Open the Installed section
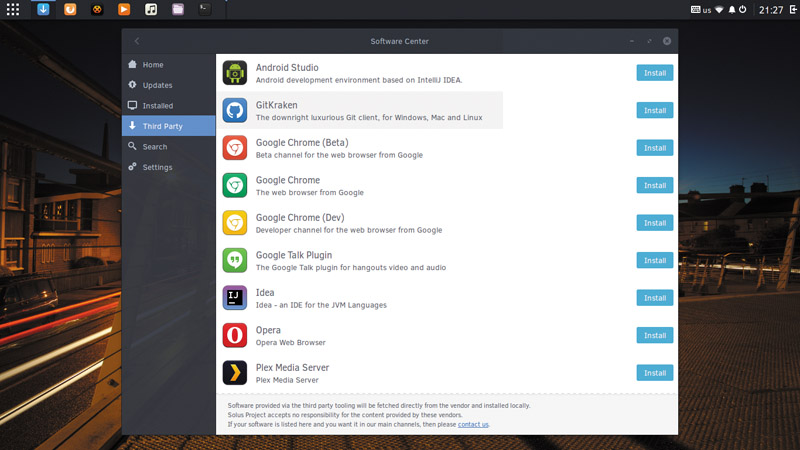Screen dimensions: 800x450 coord(168,106)
